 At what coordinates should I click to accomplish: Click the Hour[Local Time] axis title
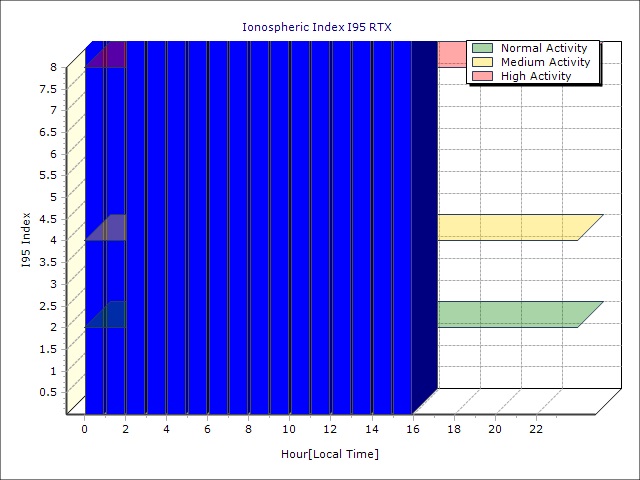coord(330,454)
